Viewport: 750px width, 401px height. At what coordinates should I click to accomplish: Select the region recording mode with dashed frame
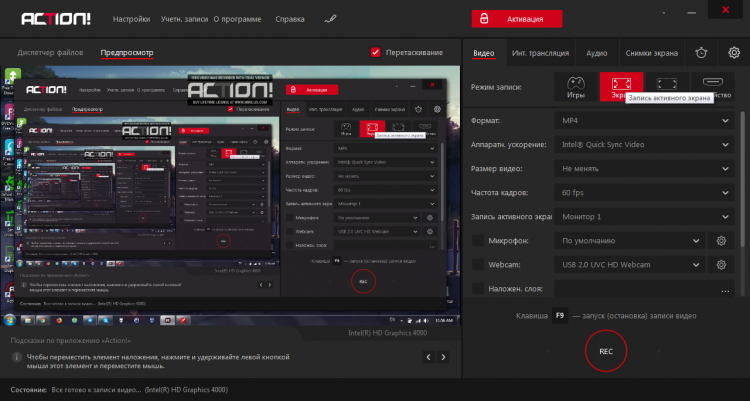(666, 84)
